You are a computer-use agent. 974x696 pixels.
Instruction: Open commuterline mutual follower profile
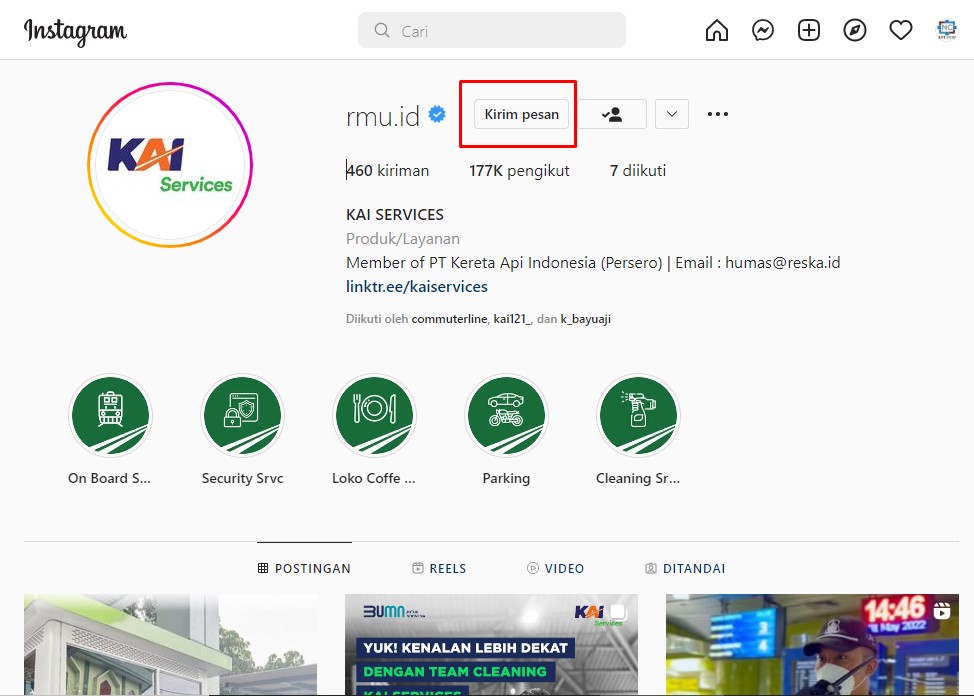(449, 319)
